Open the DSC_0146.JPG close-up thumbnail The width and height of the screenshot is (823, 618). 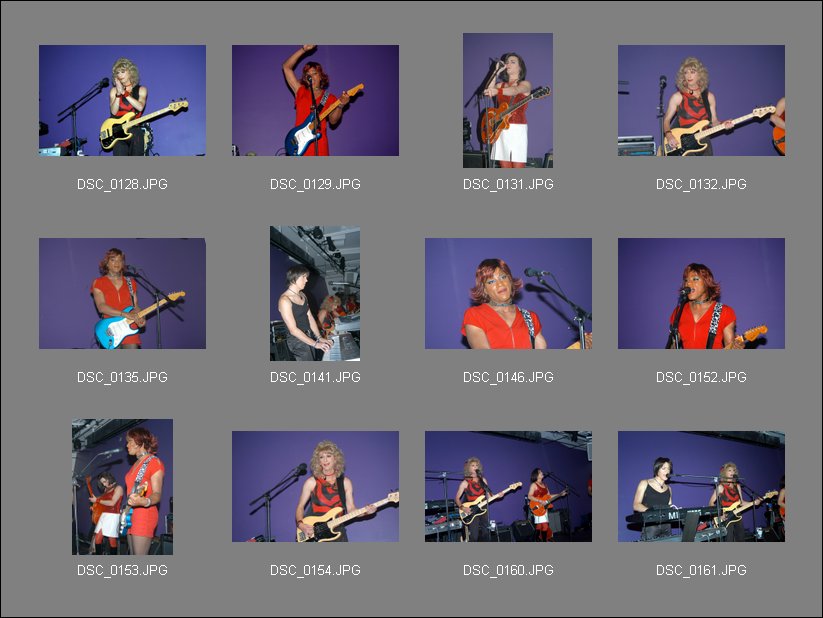point(508,294)
